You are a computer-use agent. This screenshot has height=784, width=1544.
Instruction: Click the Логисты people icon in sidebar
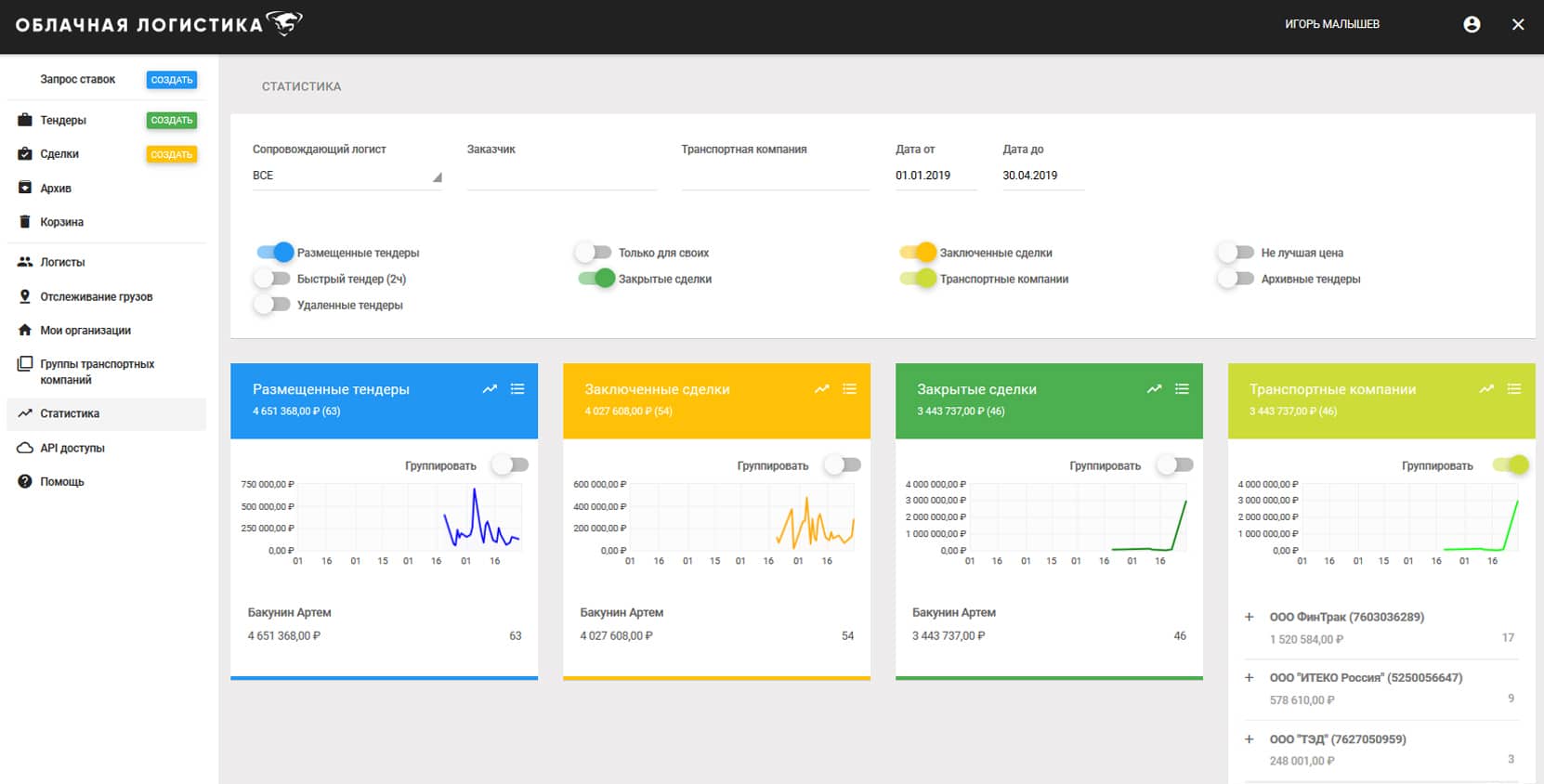coord(25,262)
